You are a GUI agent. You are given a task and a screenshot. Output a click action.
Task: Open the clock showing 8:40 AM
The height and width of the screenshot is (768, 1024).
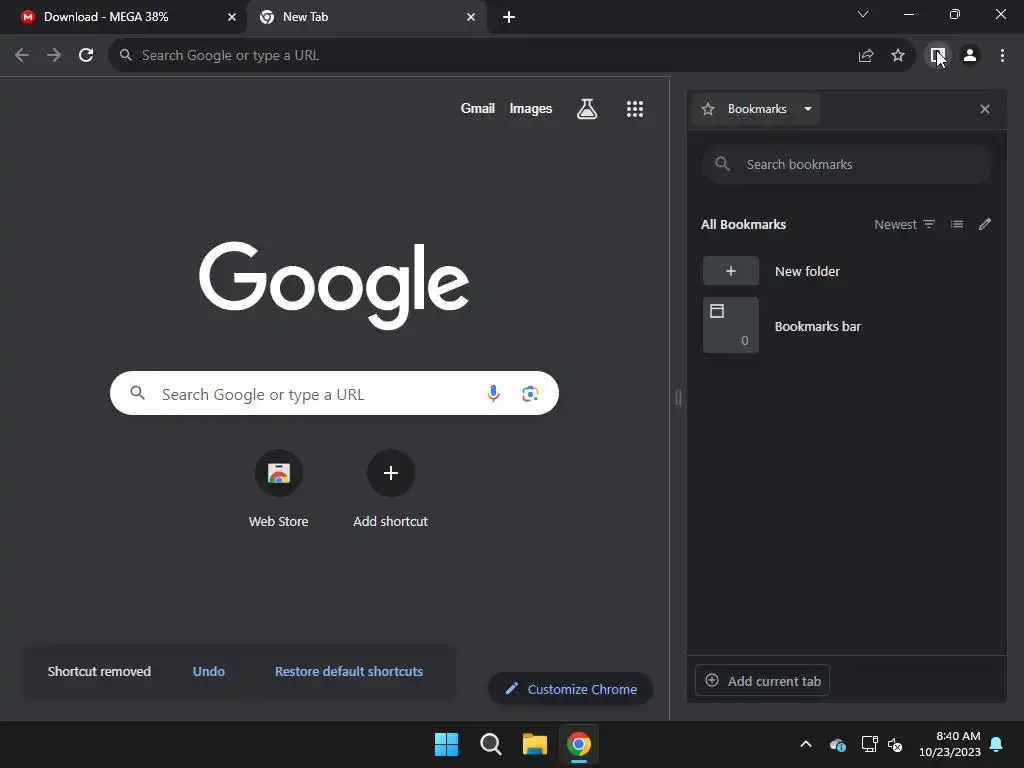[x=950, y=744]
